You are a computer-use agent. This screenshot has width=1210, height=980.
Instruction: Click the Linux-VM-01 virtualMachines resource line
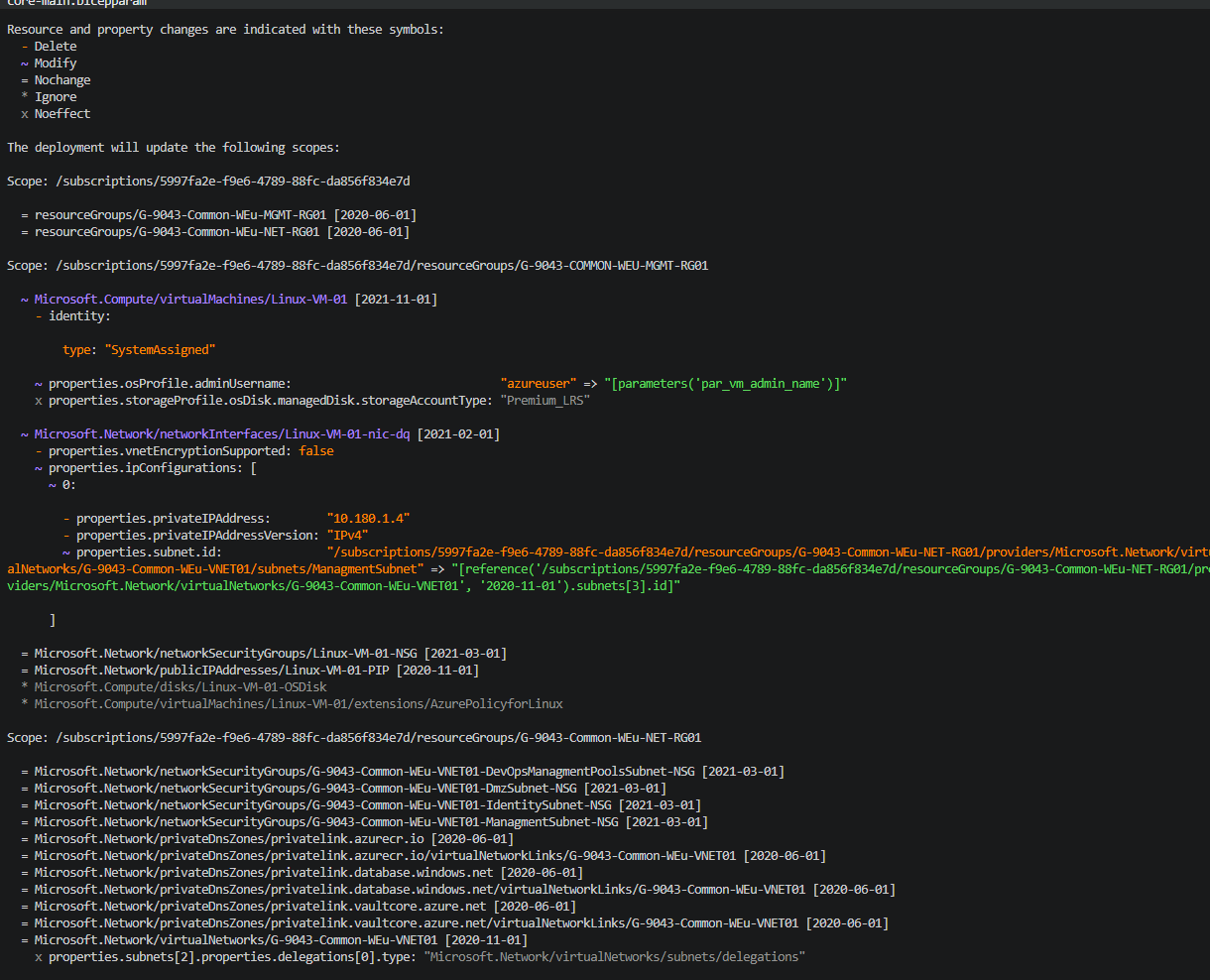tap(229, 299)
